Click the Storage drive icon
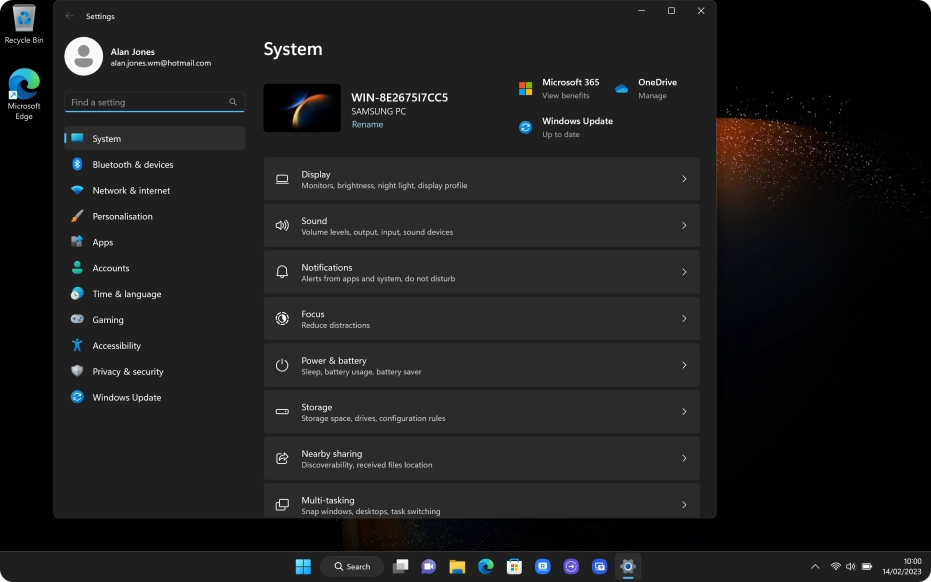 [x=281, y=411]
